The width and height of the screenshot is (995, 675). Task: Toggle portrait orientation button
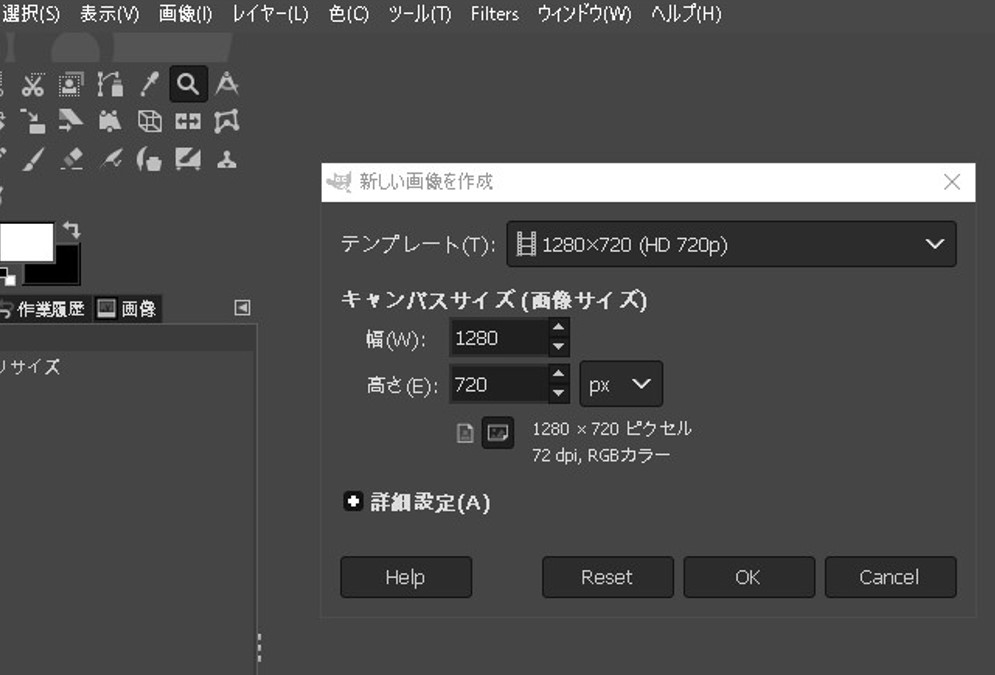pyautogui.click(x=465, y=433)
